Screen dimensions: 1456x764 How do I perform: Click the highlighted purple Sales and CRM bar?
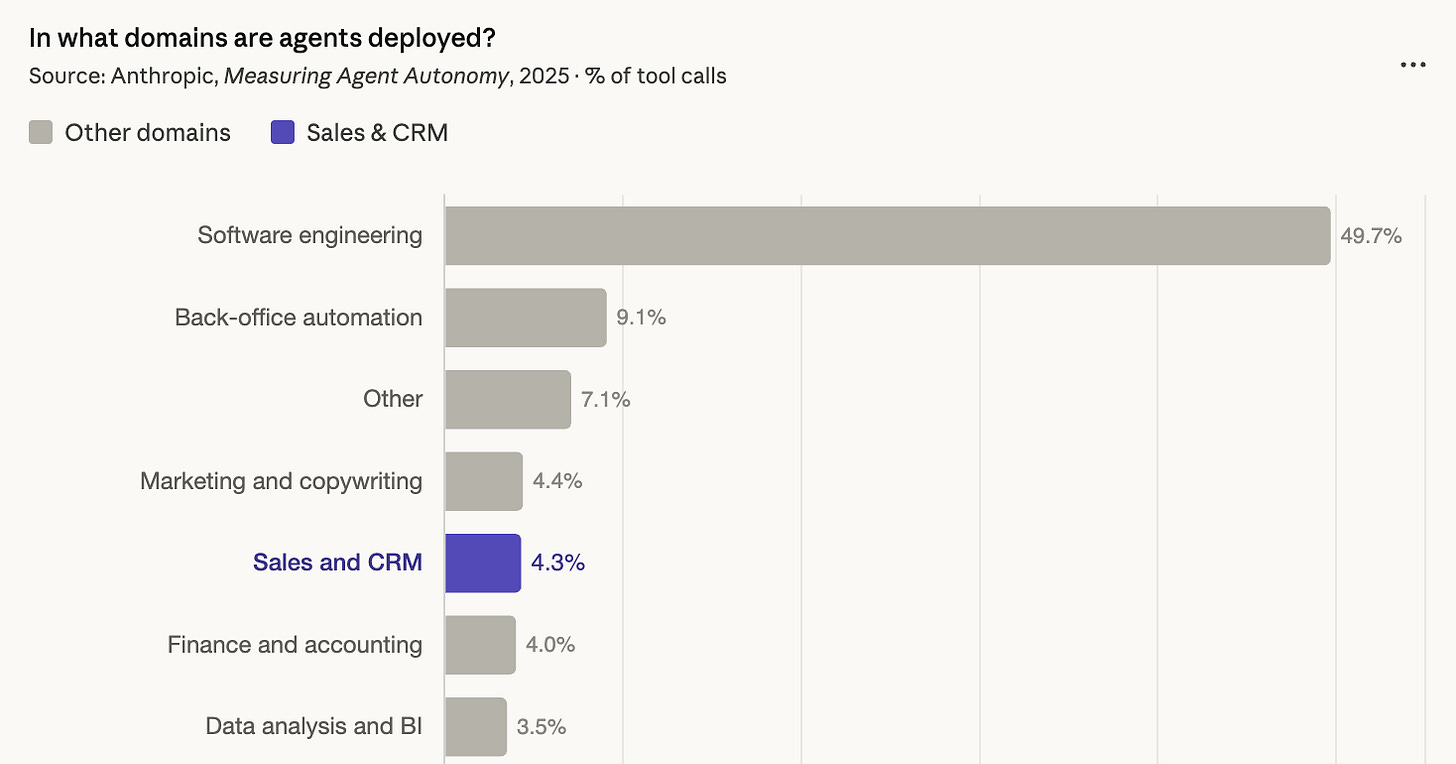[x=483, y=563]
